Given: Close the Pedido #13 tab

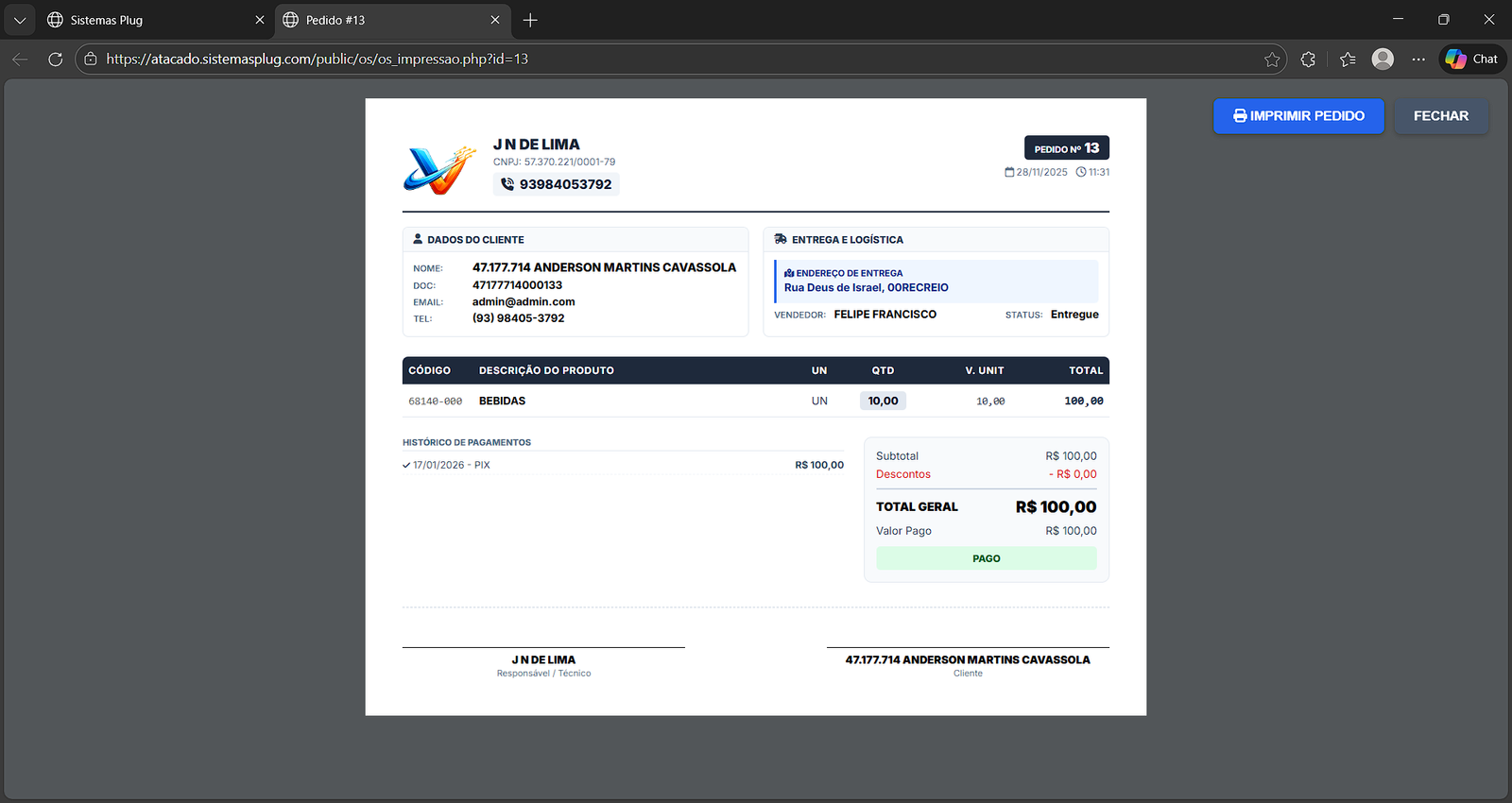Looking at the screenshot, I should pyautogui.click(x=495, y=20).
